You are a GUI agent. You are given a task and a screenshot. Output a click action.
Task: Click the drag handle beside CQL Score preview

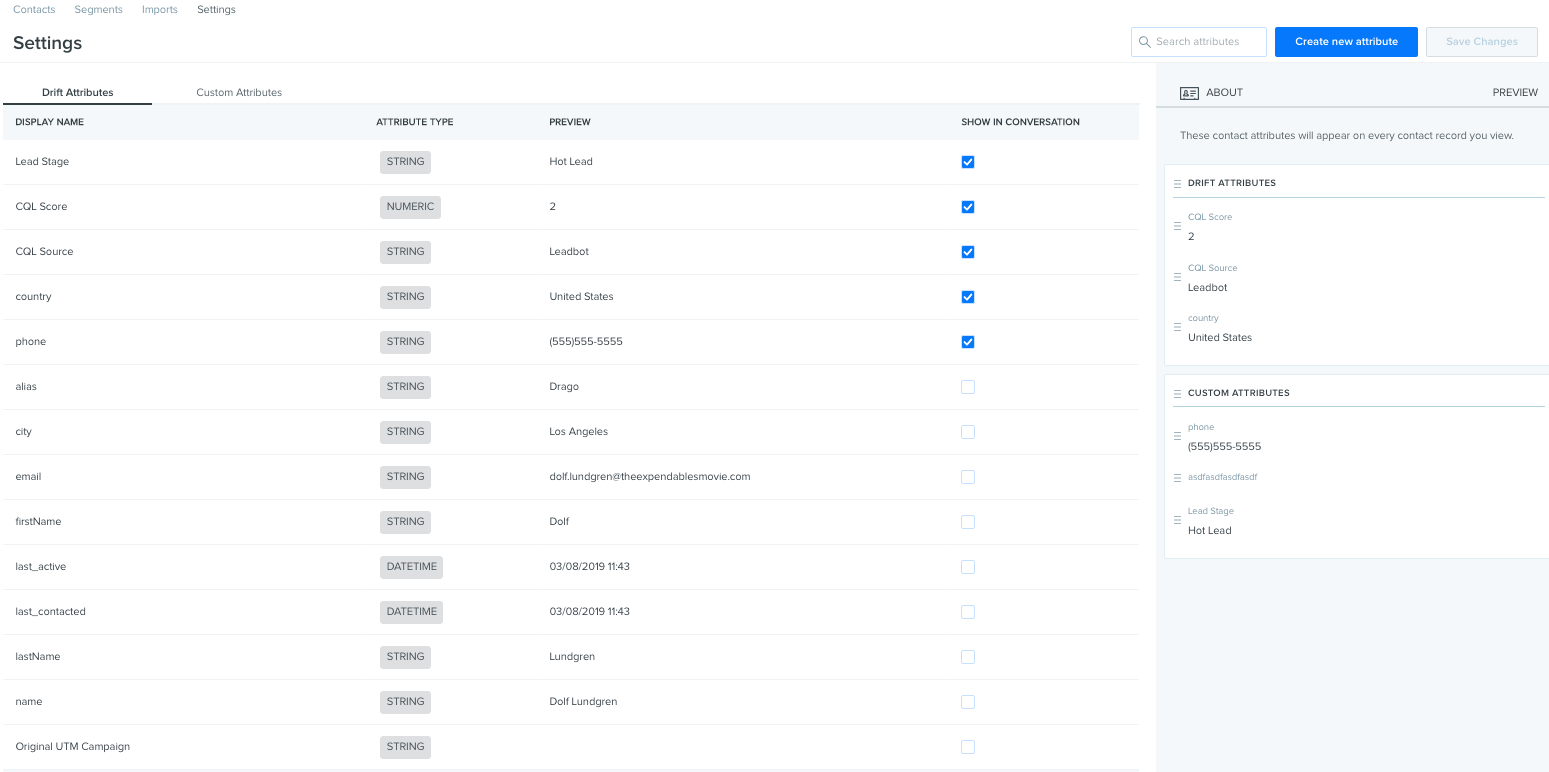[1177, 227]
